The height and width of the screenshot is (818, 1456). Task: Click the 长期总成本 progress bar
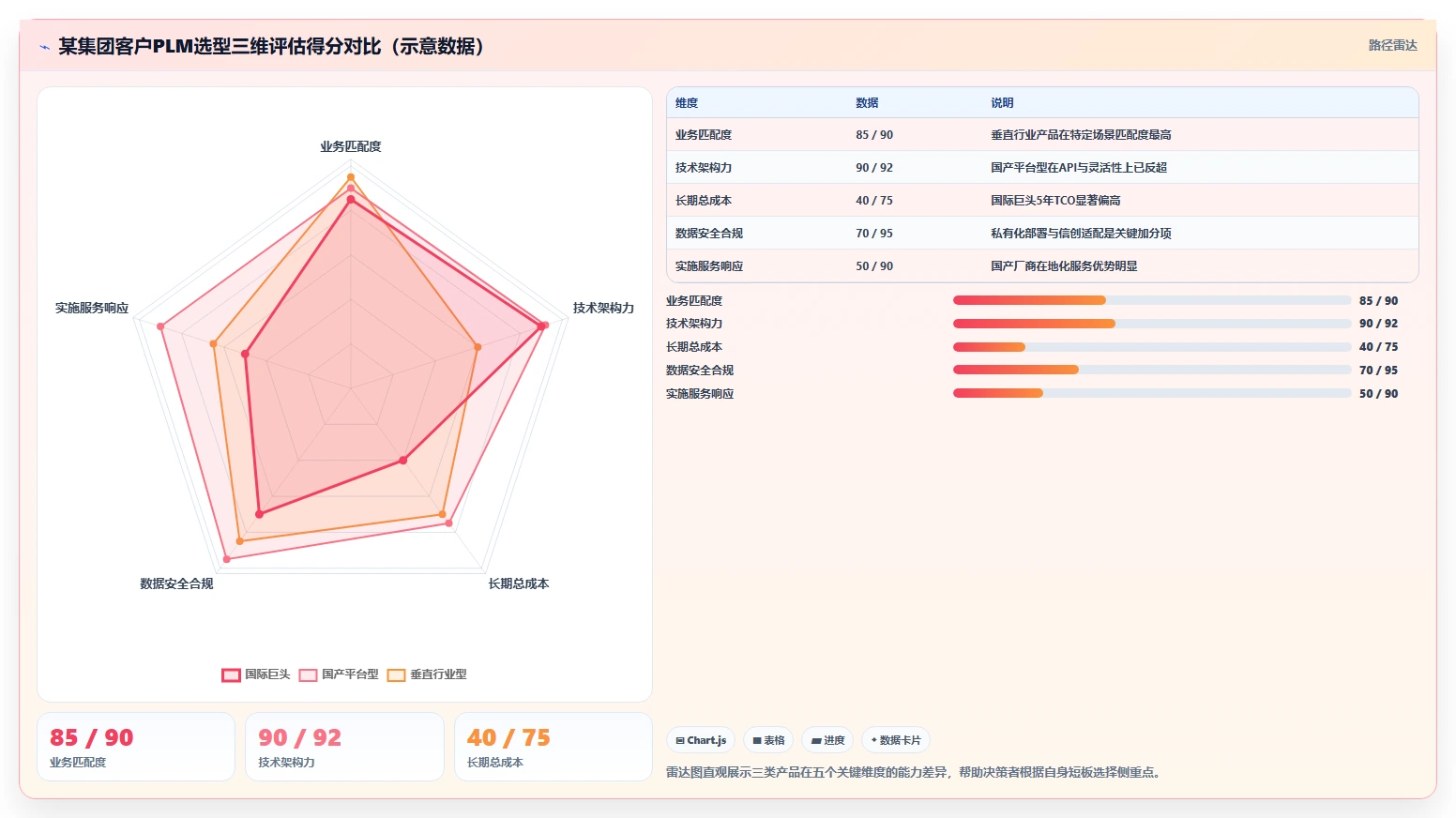tap(1152, 347)
